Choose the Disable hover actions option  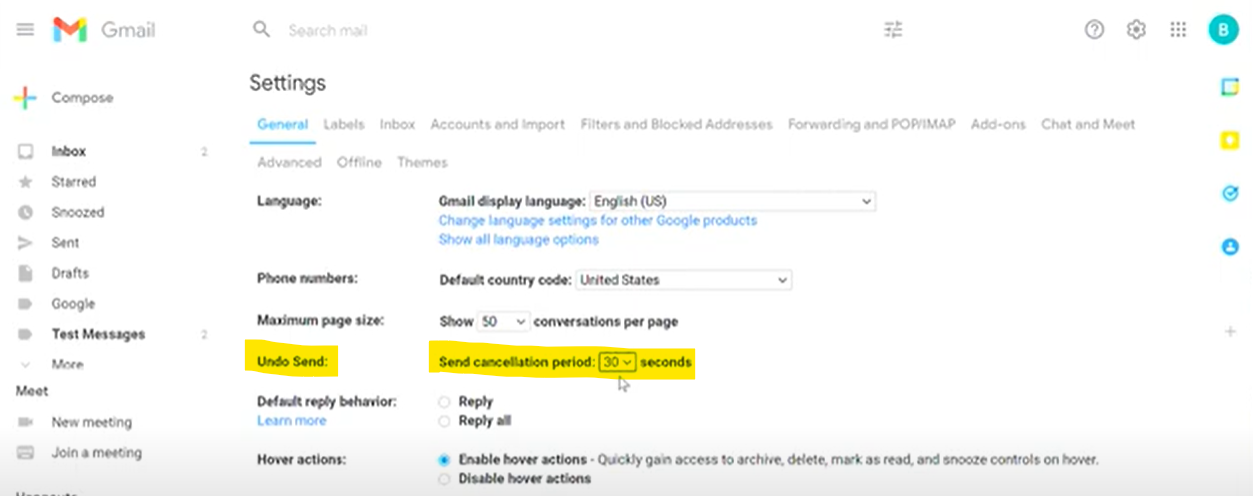click(x=444, y=479)
